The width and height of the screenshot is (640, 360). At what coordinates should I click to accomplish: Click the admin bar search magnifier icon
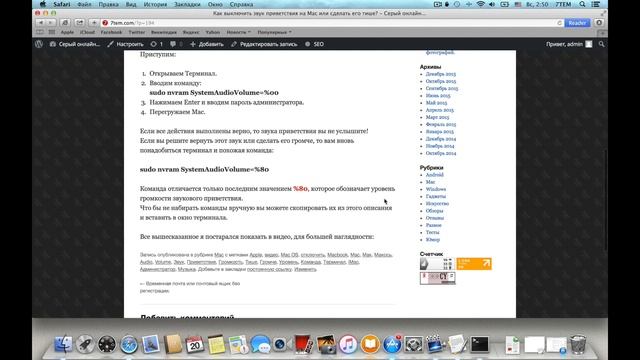(x=602, y=44)
